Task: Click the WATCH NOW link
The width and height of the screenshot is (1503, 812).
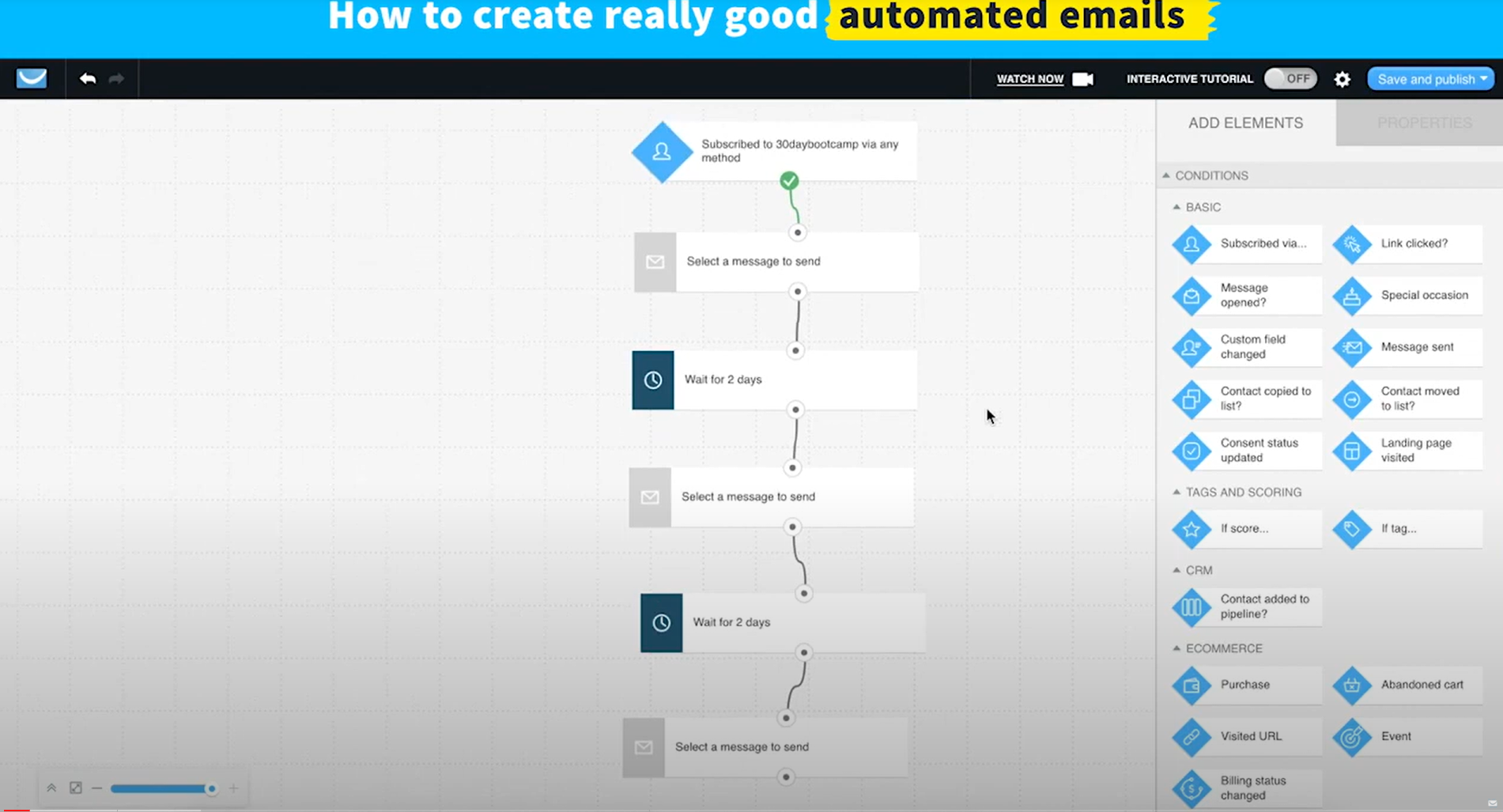Action: point(1030,78)
